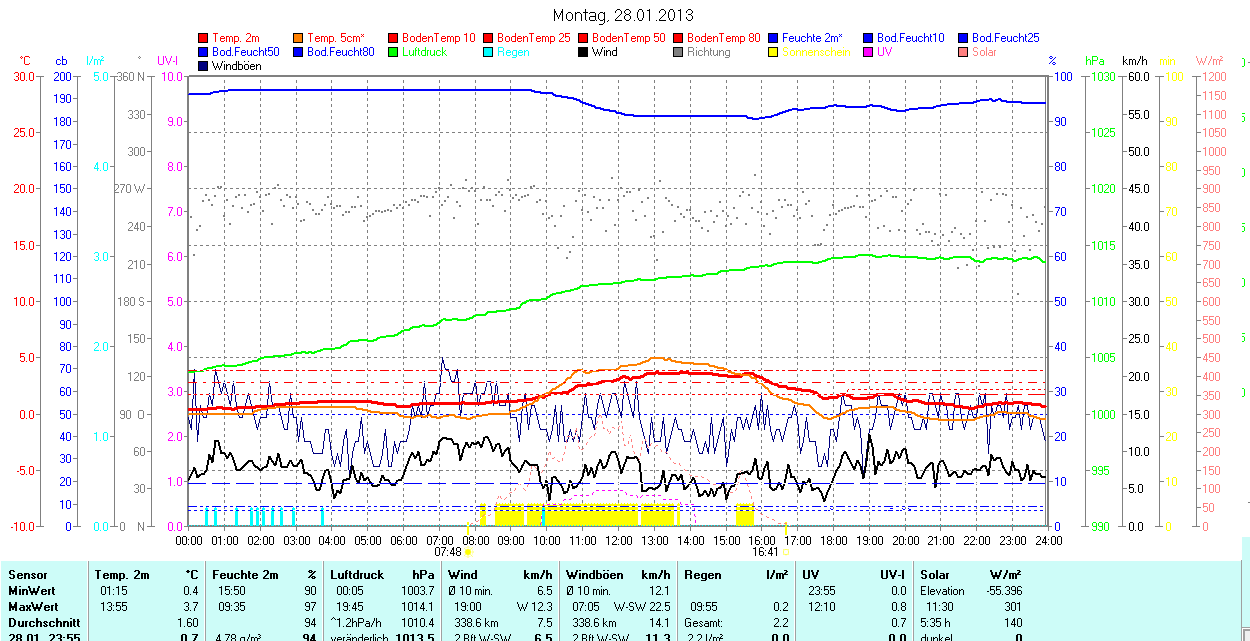The image size is (1250, 641).
Task: Click the BodenTemp 50 legend label
Action: (626, 38)
